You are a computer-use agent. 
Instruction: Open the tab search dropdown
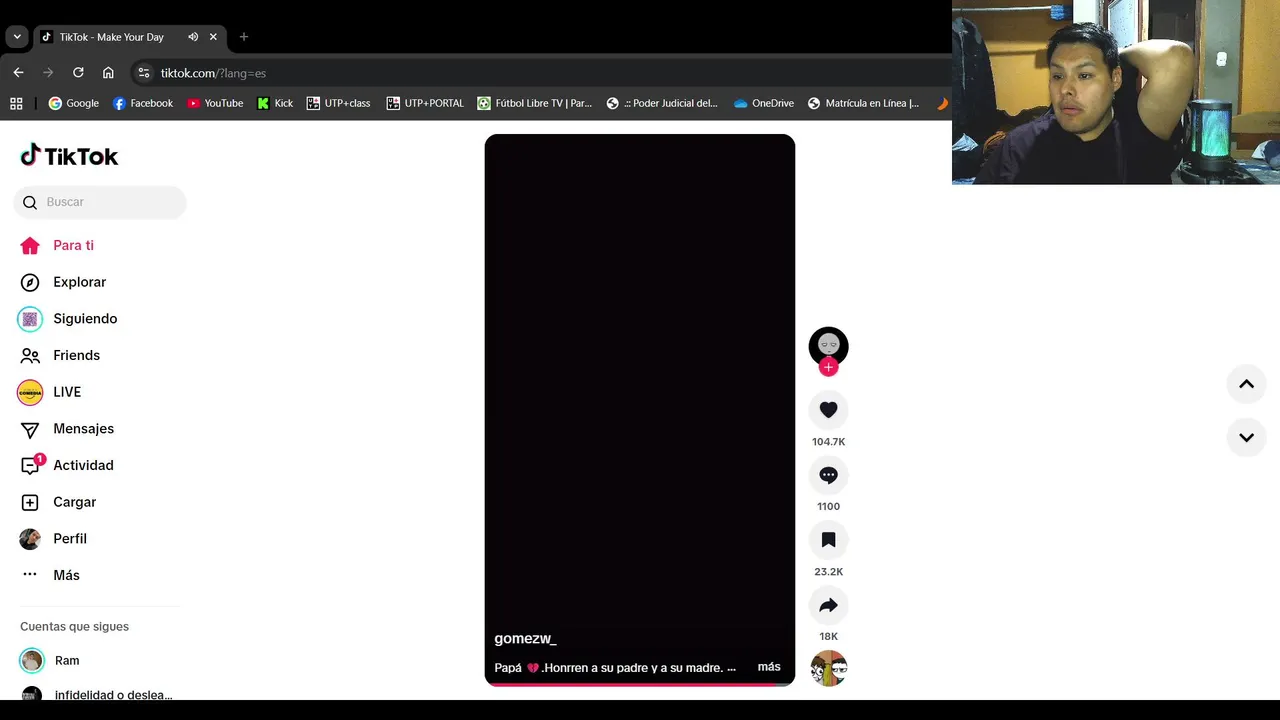pyautogui.click(x=17, y=37)
